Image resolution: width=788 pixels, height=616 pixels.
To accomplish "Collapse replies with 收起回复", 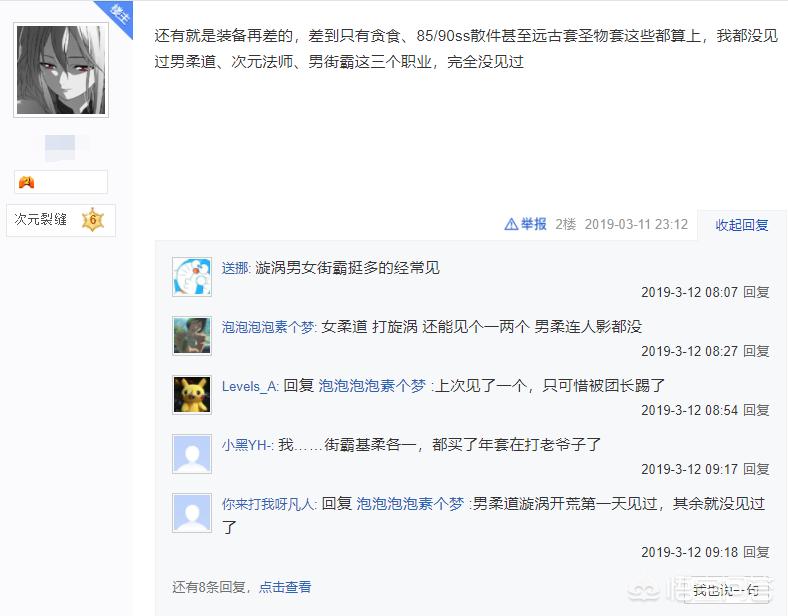I will (x=742, y=225).
